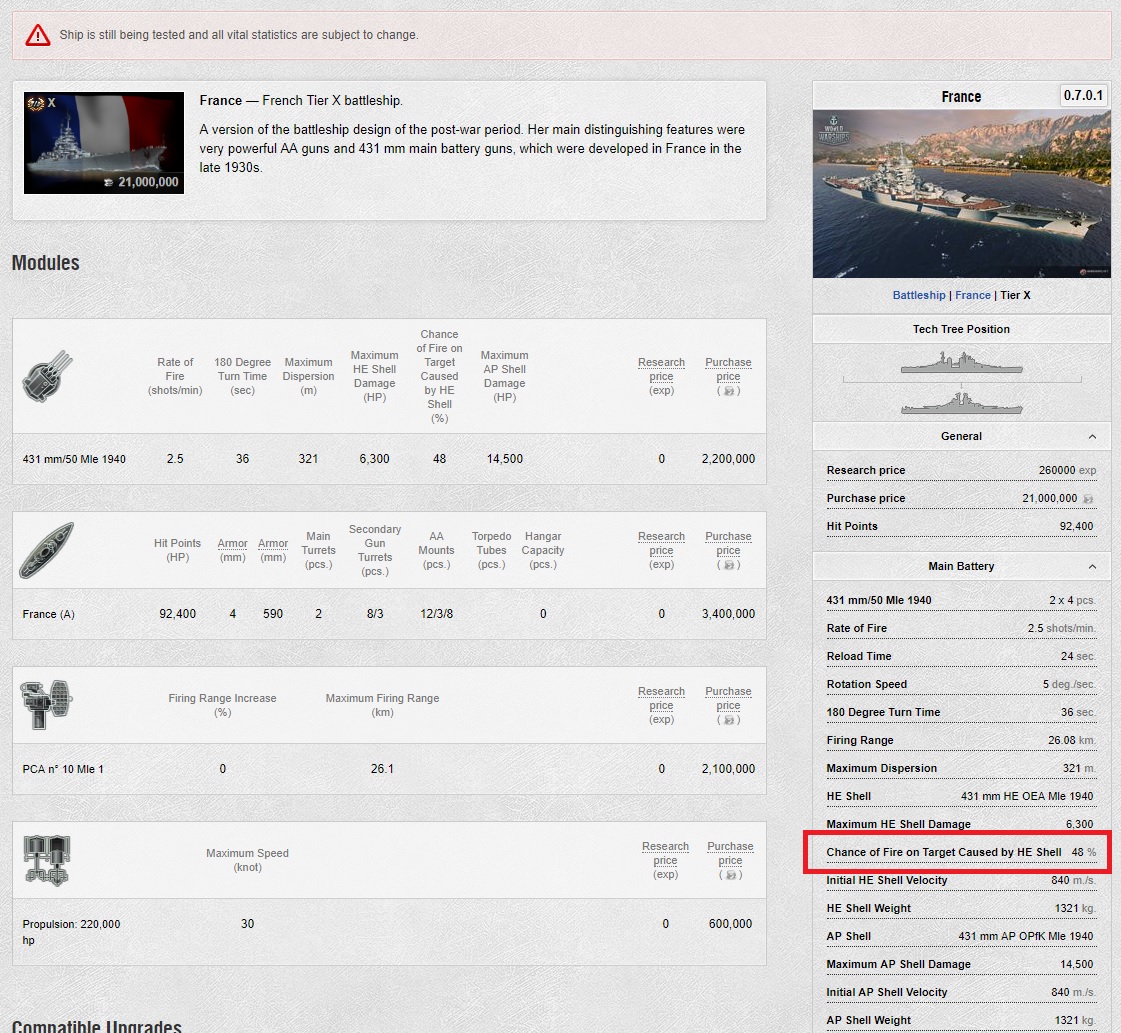Click the gun fire control system icon

coord(46,705)
